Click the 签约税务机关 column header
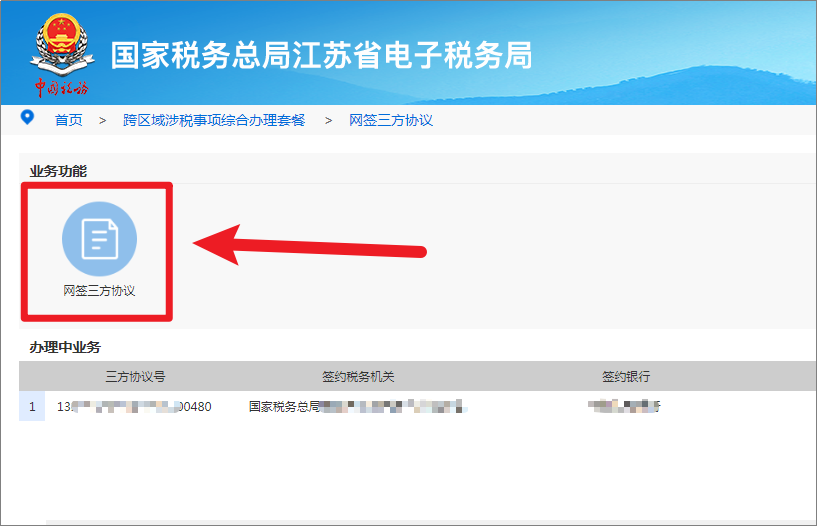The height and width of the screenshot is (527, 818). [358, 376]
